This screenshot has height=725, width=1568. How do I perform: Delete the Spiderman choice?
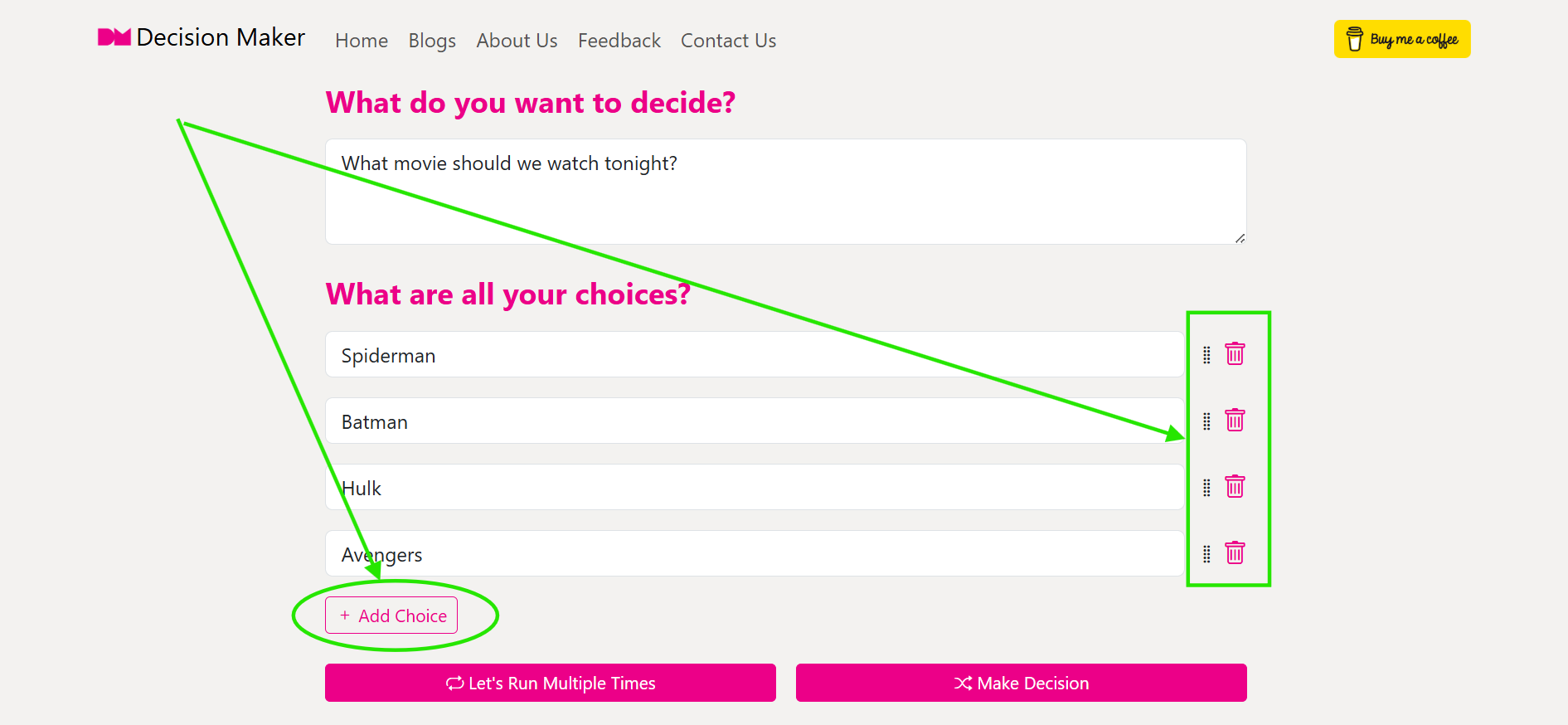[1235, 354]
